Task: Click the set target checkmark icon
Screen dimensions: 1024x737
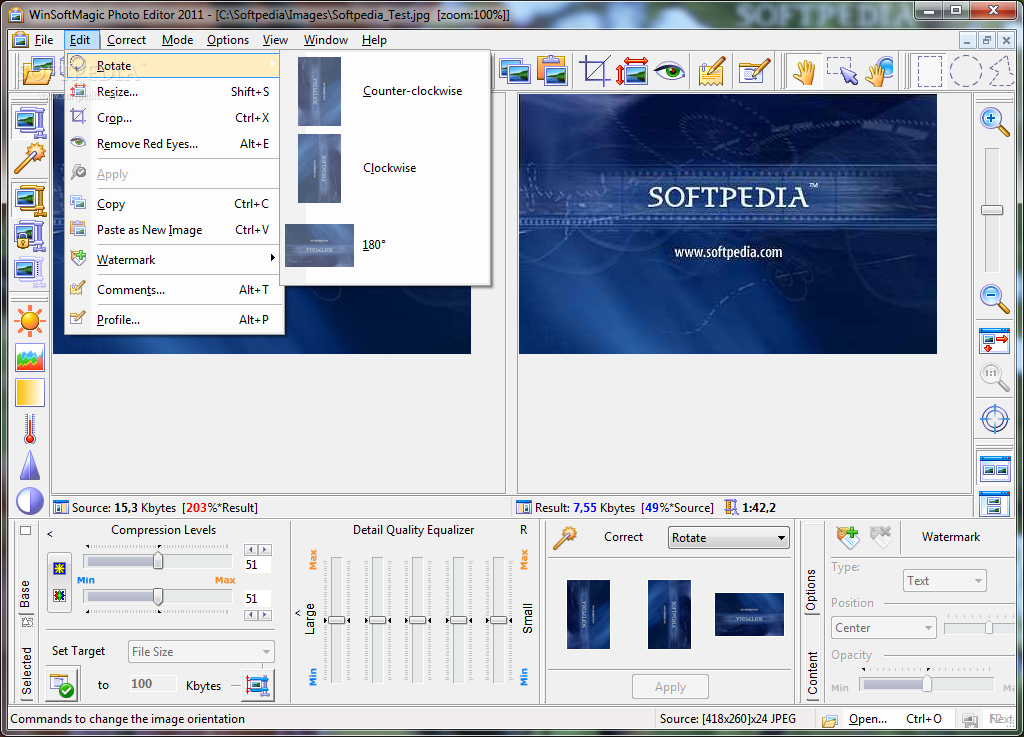Action: pyautogui.click(x=62, y=685)
